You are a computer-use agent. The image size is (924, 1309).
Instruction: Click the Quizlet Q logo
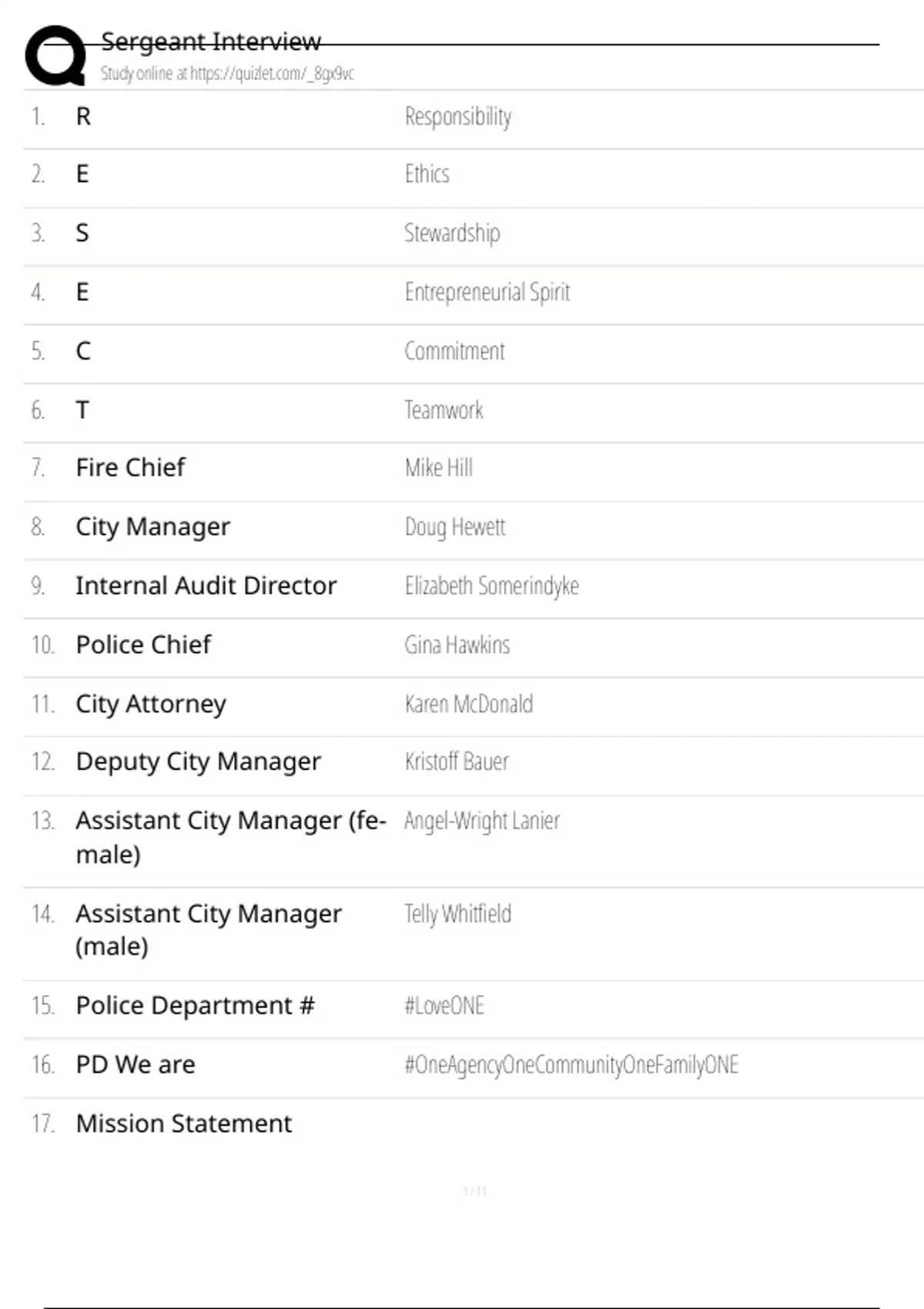click(55, 55)
